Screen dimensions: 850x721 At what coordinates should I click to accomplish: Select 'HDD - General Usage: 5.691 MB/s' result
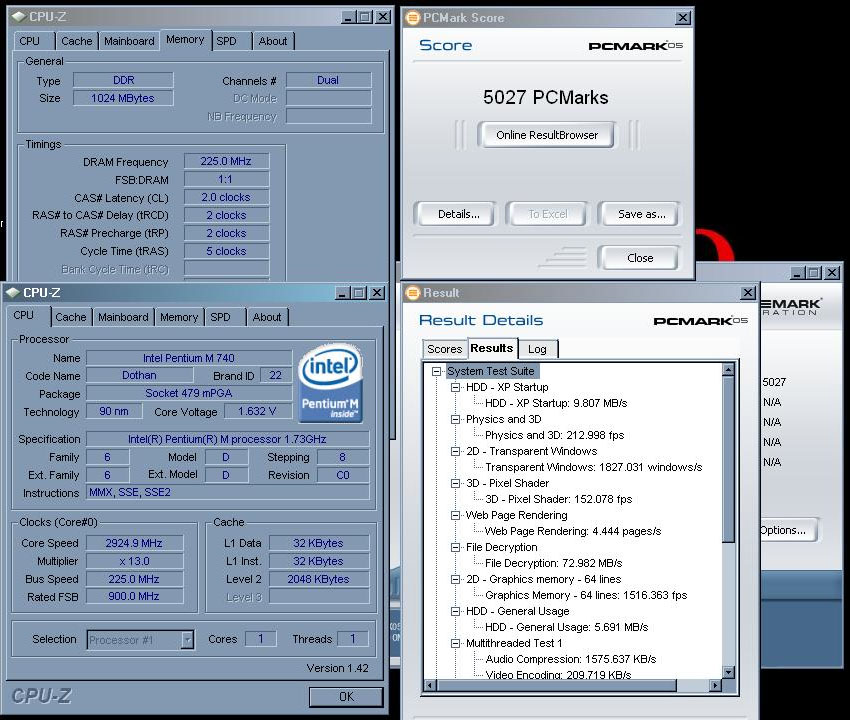[x=566, y=627]
